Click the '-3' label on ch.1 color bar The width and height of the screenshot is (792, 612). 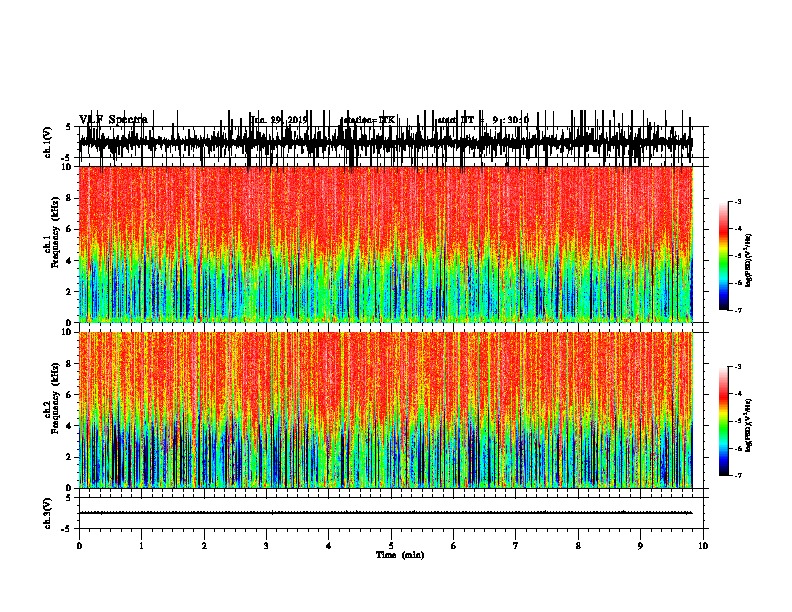coord(737,202)
